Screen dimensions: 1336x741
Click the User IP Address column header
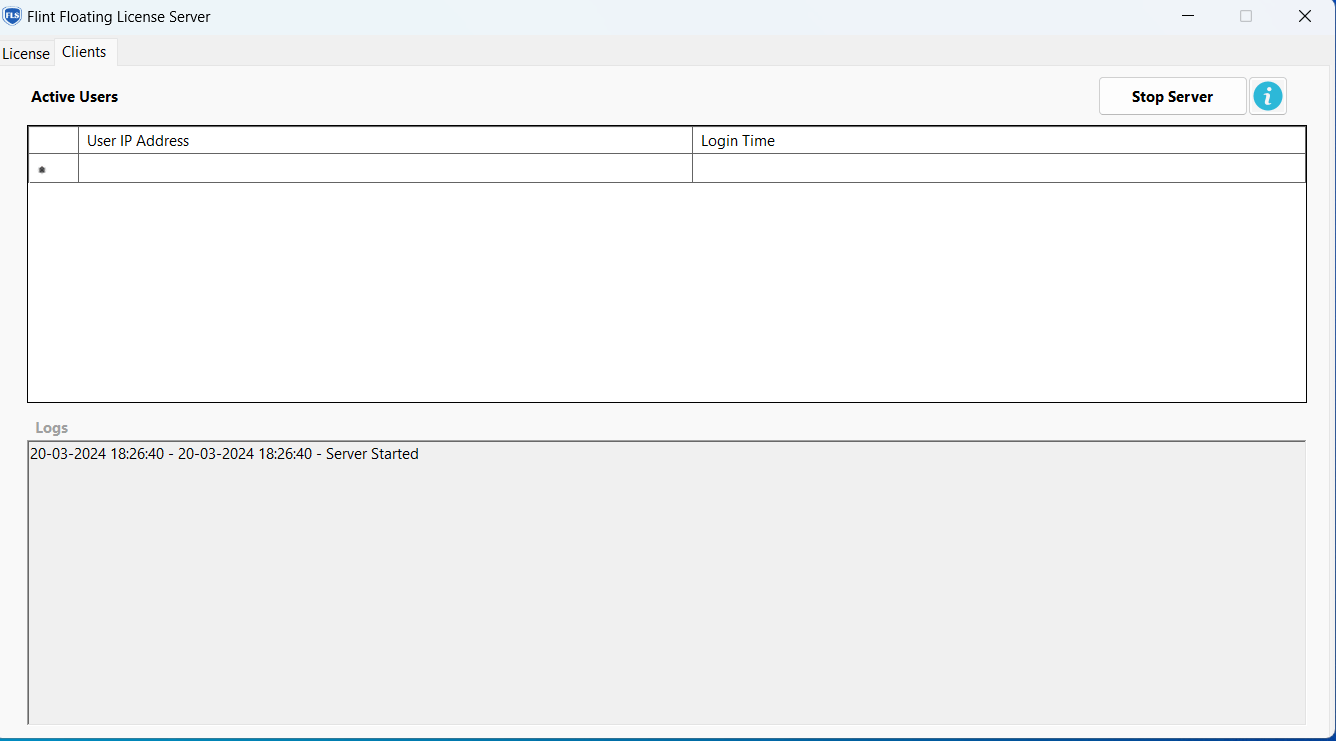(385, 141)
